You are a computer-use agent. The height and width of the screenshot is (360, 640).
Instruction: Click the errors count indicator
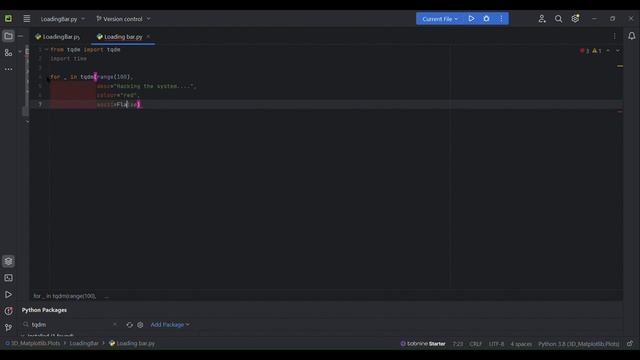pyautogui.click(x=584, y=51)
